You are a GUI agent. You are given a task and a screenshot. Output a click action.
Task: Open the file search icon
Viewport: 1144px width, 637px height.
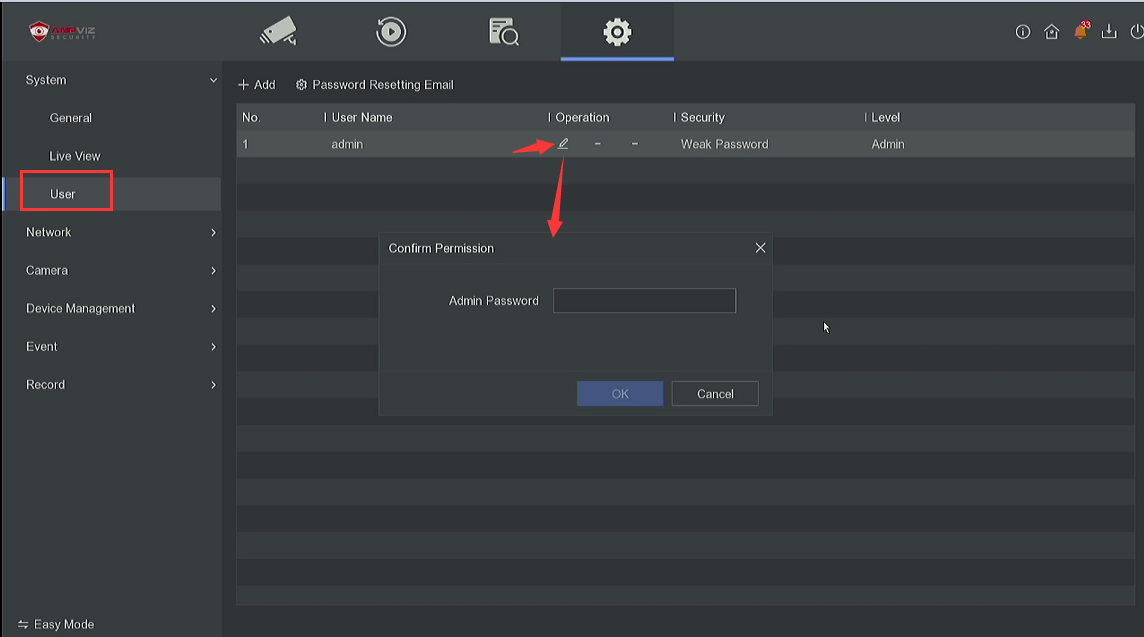point(504,32)
